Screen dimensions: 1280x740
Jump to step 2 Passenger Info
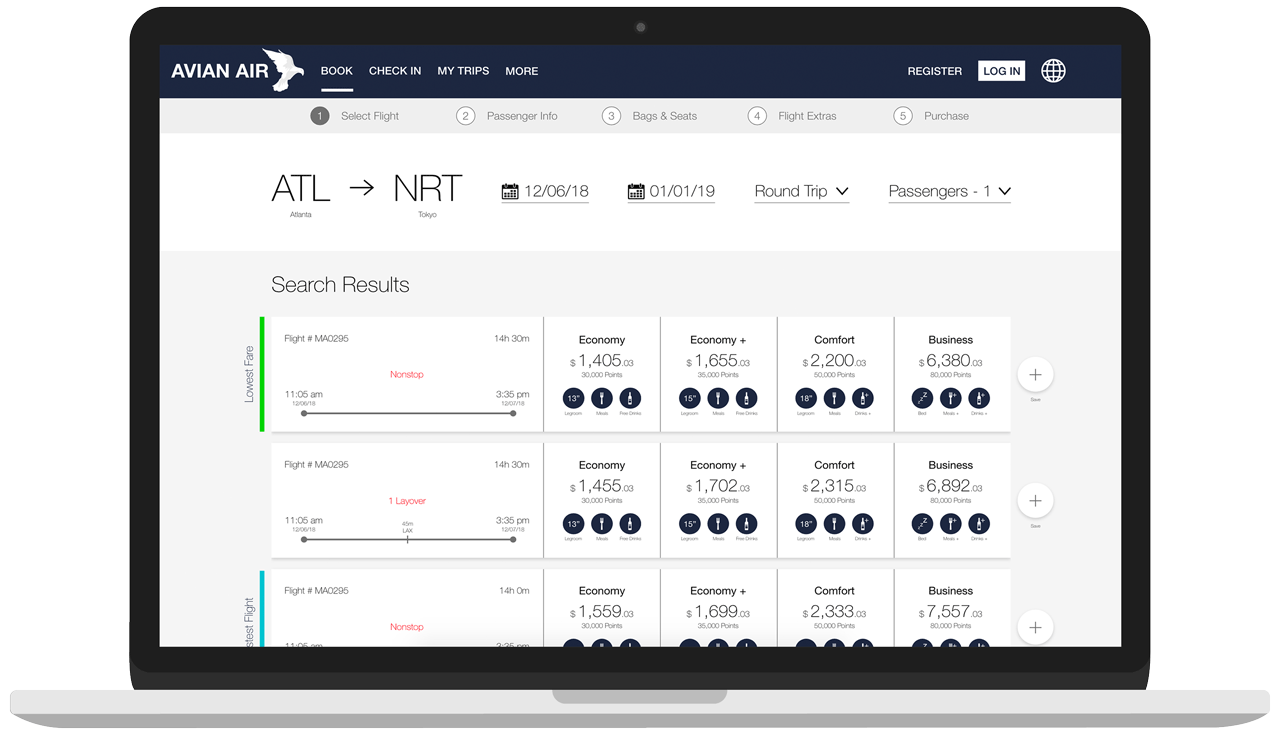tap(507, 116)
